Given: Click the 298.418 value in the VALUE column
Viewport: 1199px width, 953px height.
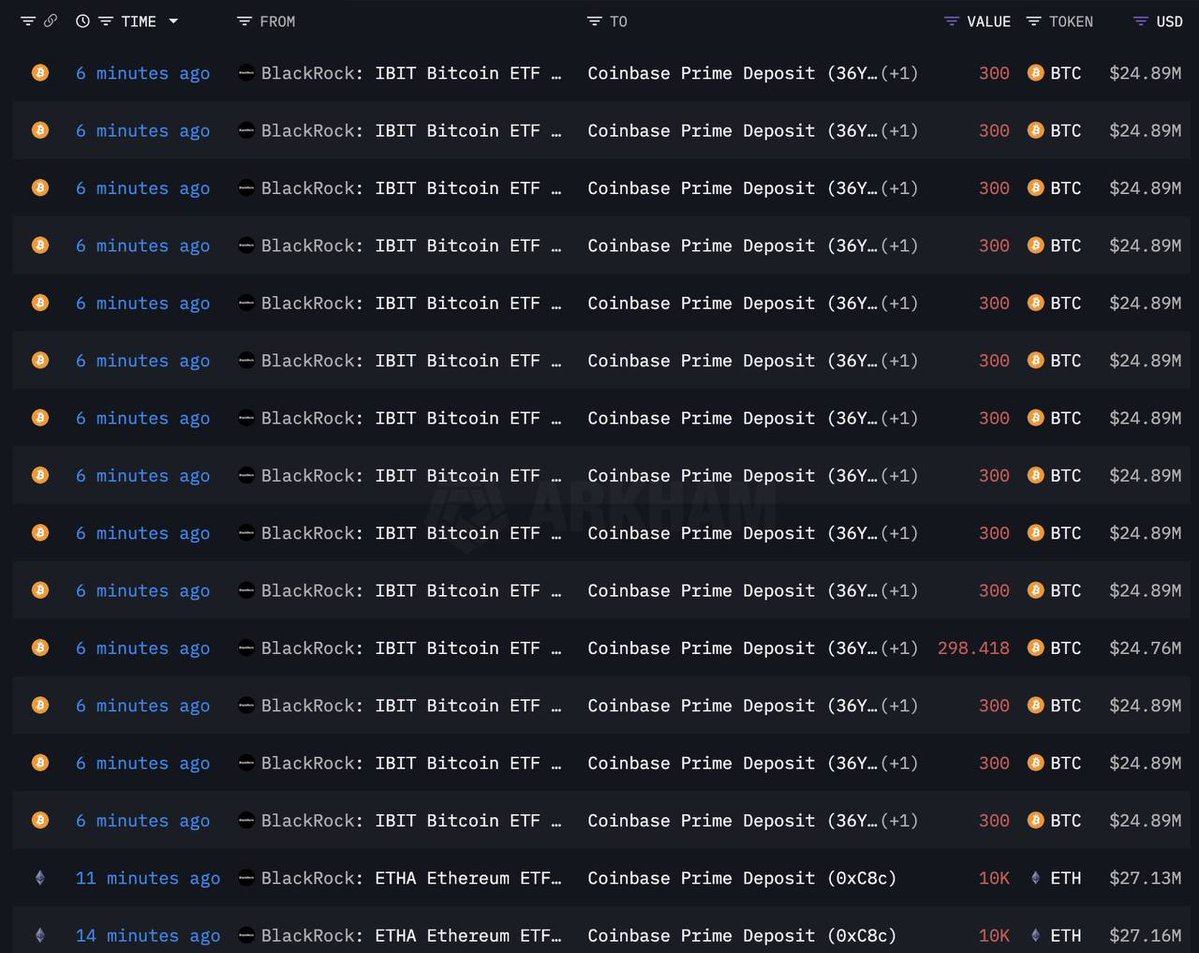Looking at the screenshot, I should pyautogui.click(x=973, y=648).
